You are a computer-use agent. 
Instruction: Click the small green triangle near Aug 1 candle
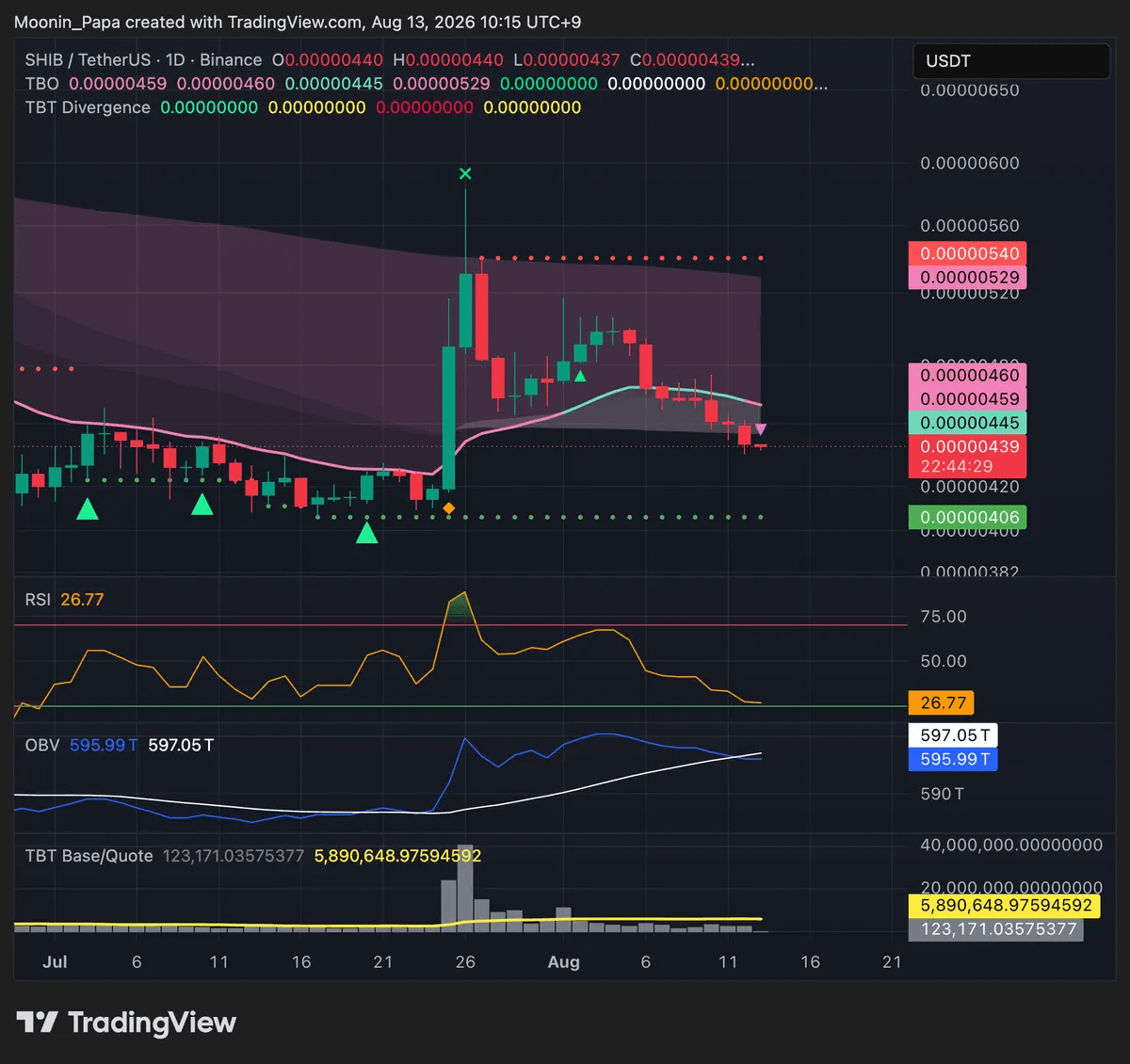tap(580, 376)
